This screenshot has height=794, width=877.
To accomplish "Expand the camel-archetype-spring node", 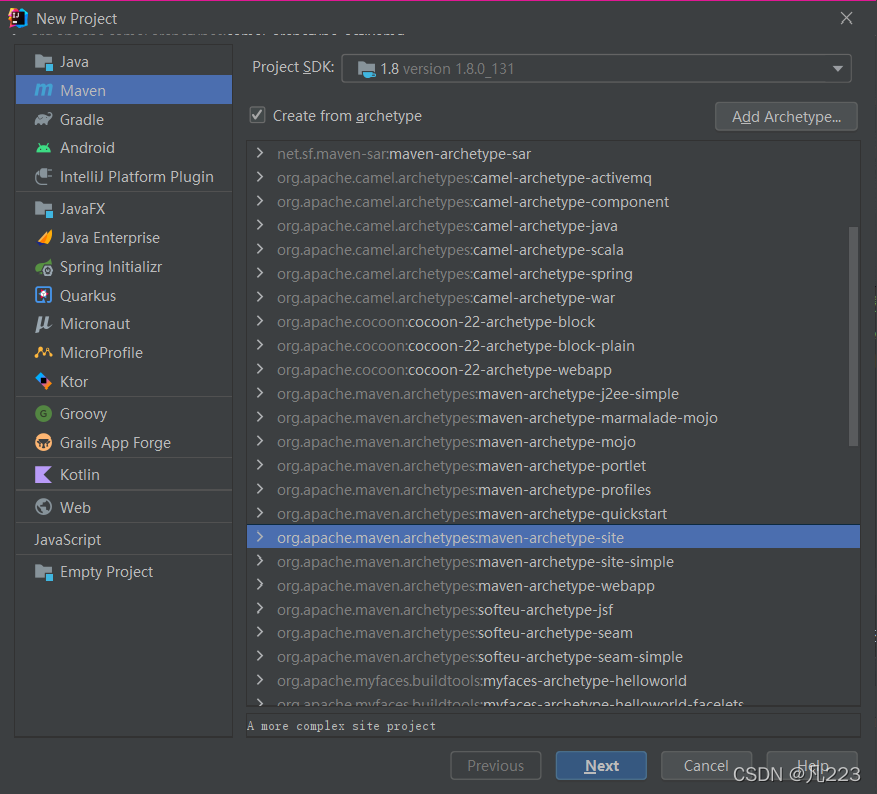I will (260, 273).
